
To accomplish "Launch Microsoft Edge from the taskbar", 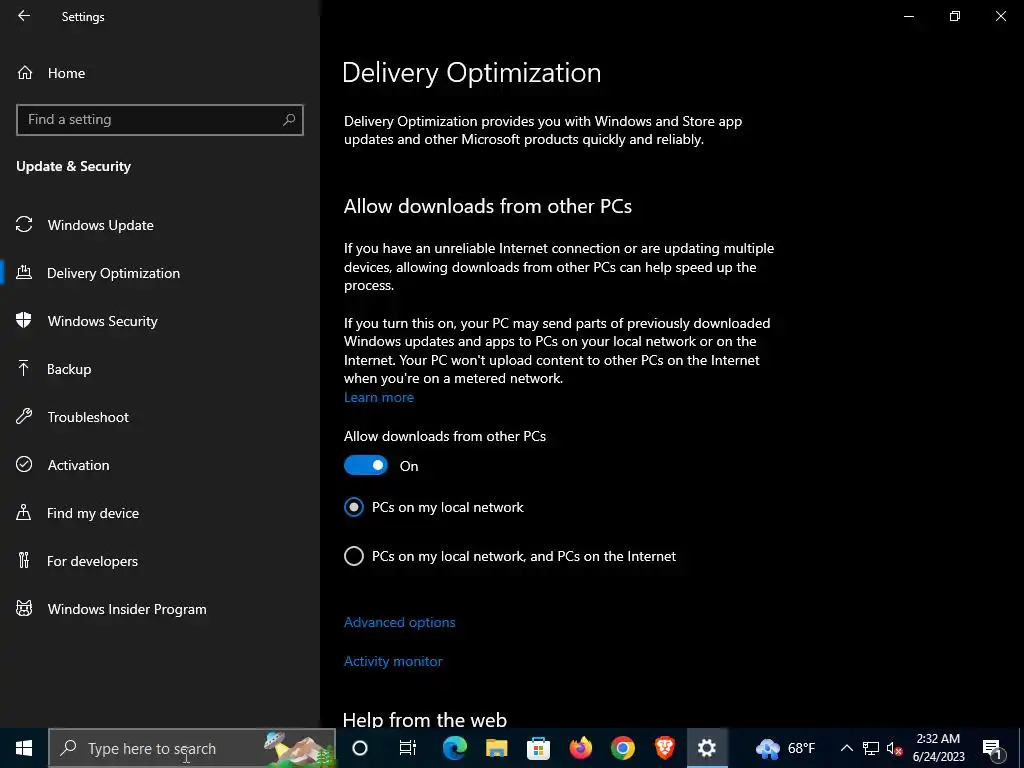I will tap(455, 748).
